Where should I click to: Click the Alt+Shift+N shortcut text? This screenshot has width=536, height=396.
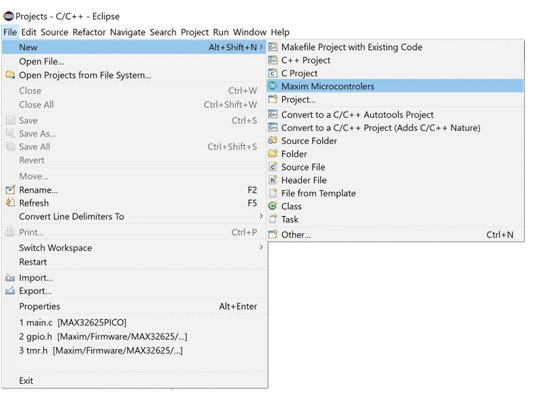[233, 47]
